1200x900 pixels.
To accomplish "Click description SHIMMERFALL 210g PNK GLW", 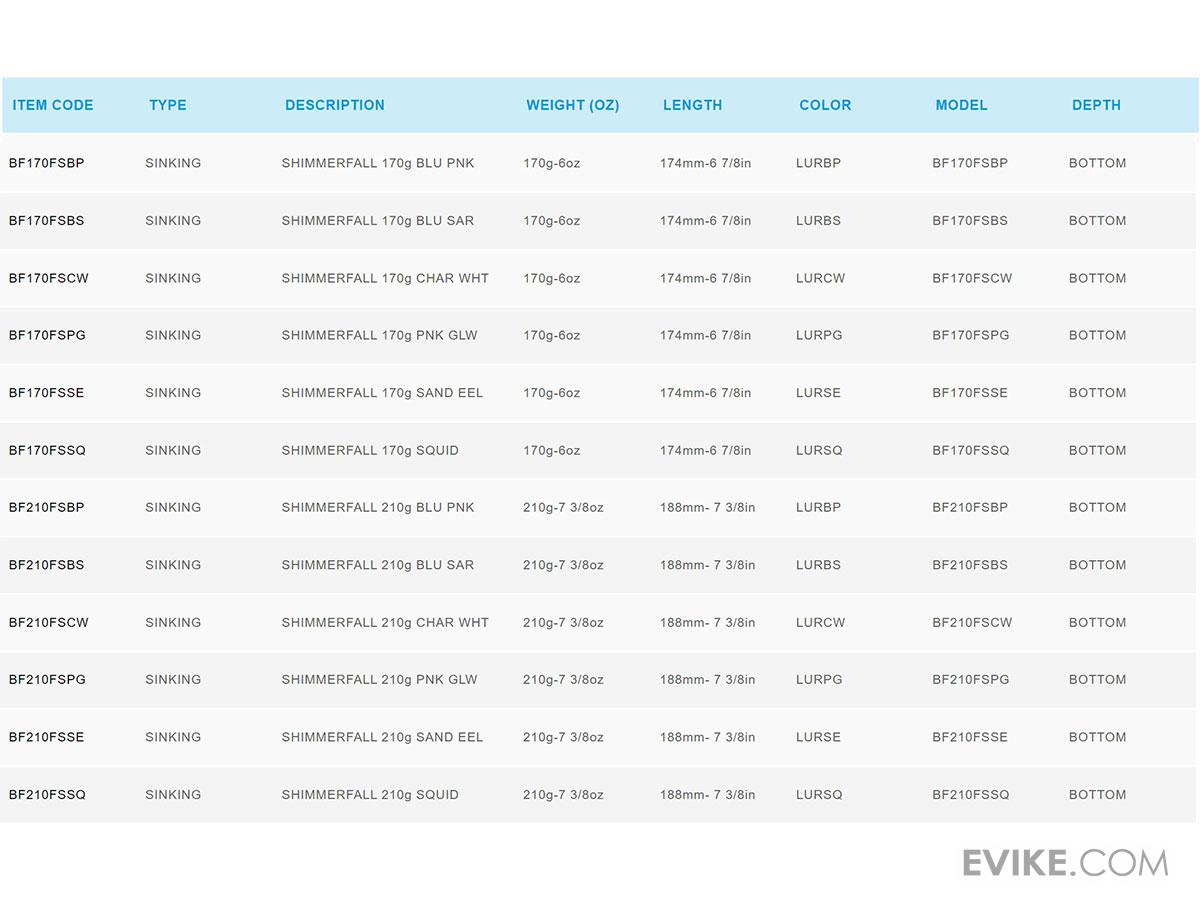I will [379, 679].
